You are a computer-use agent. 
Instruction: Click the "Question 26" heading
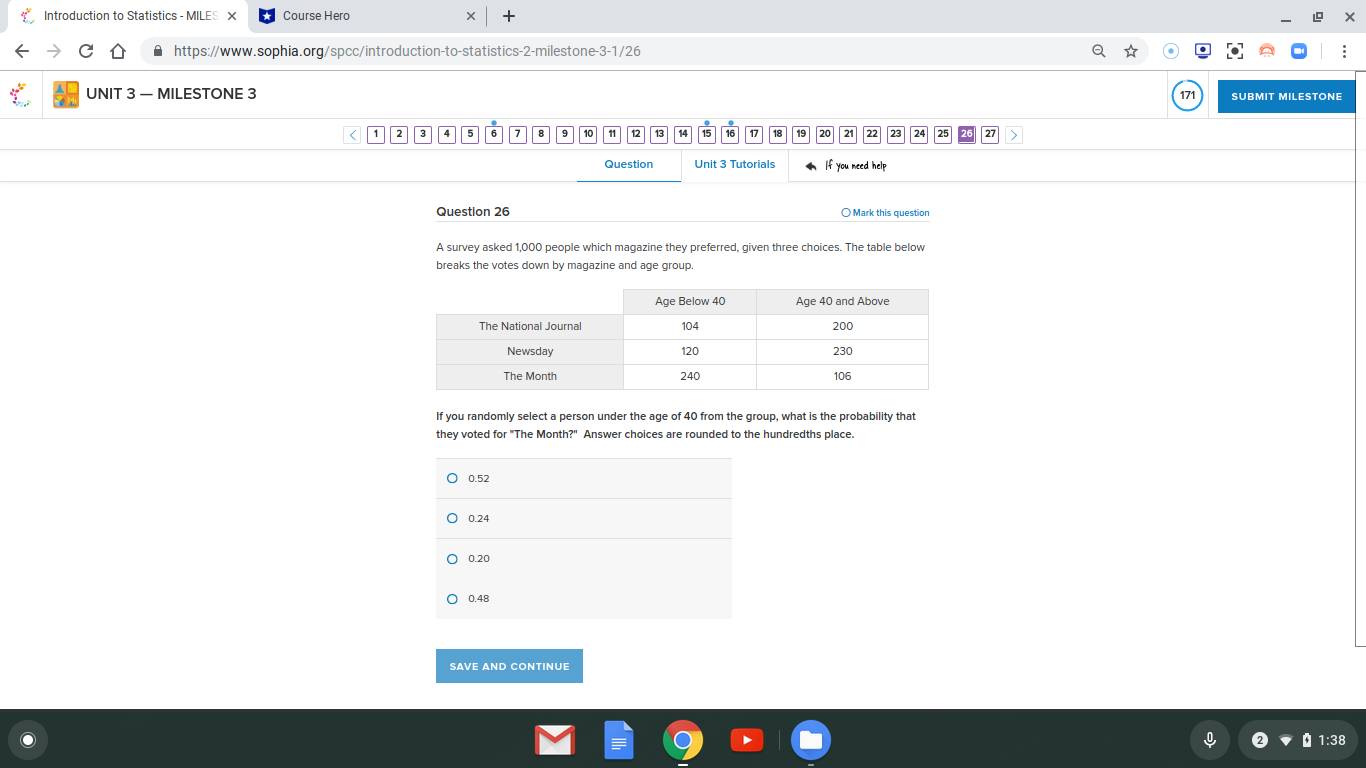(473, 211)
